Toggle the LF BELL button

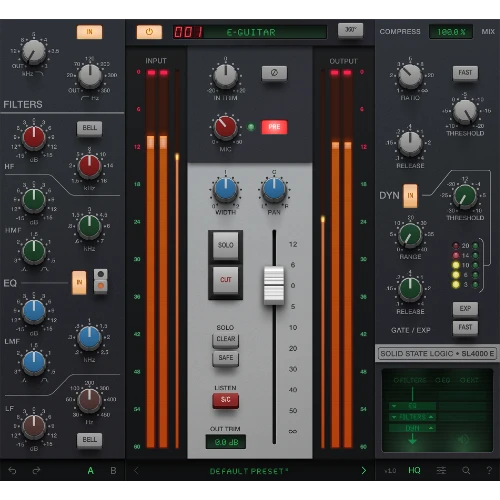[89, 440]
